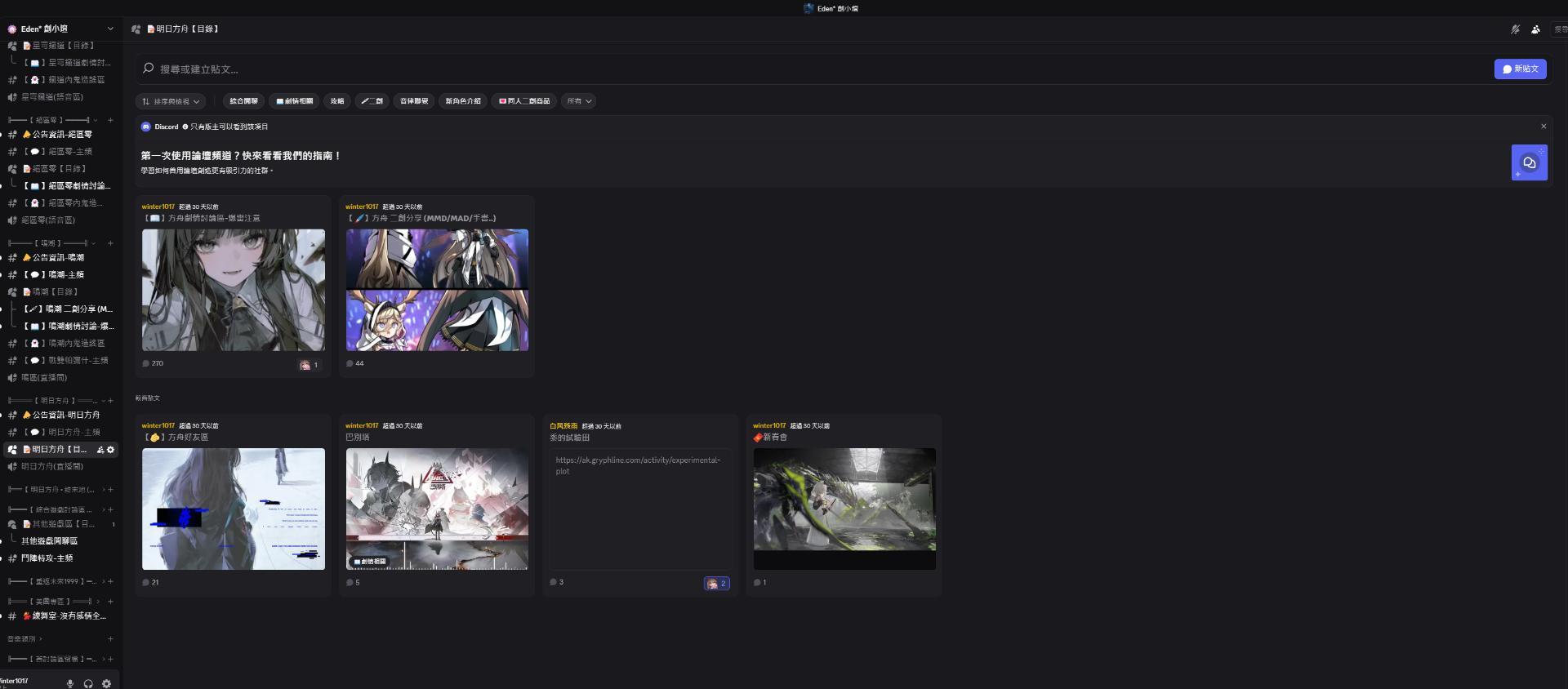Click the plus icon beside 音樂識別
The width and height of the screenshot is (1568, 689).
click(110, 638)
